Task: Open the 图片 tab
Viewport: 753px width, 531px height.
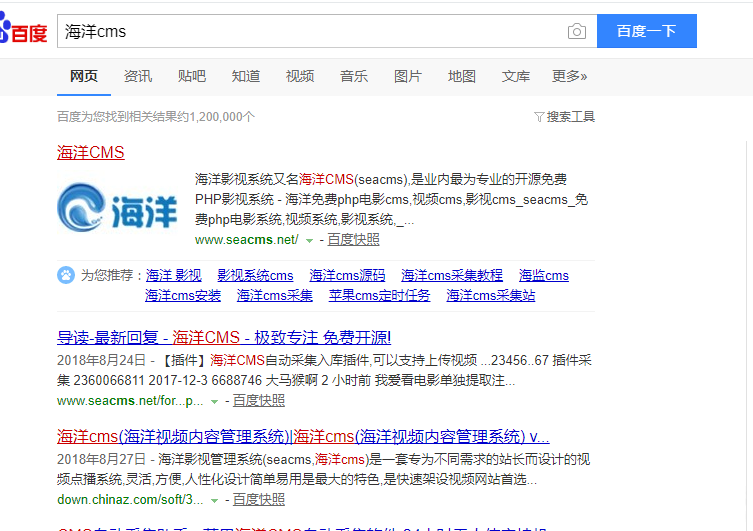Action: pyautogui.click(x=408, y=76)
